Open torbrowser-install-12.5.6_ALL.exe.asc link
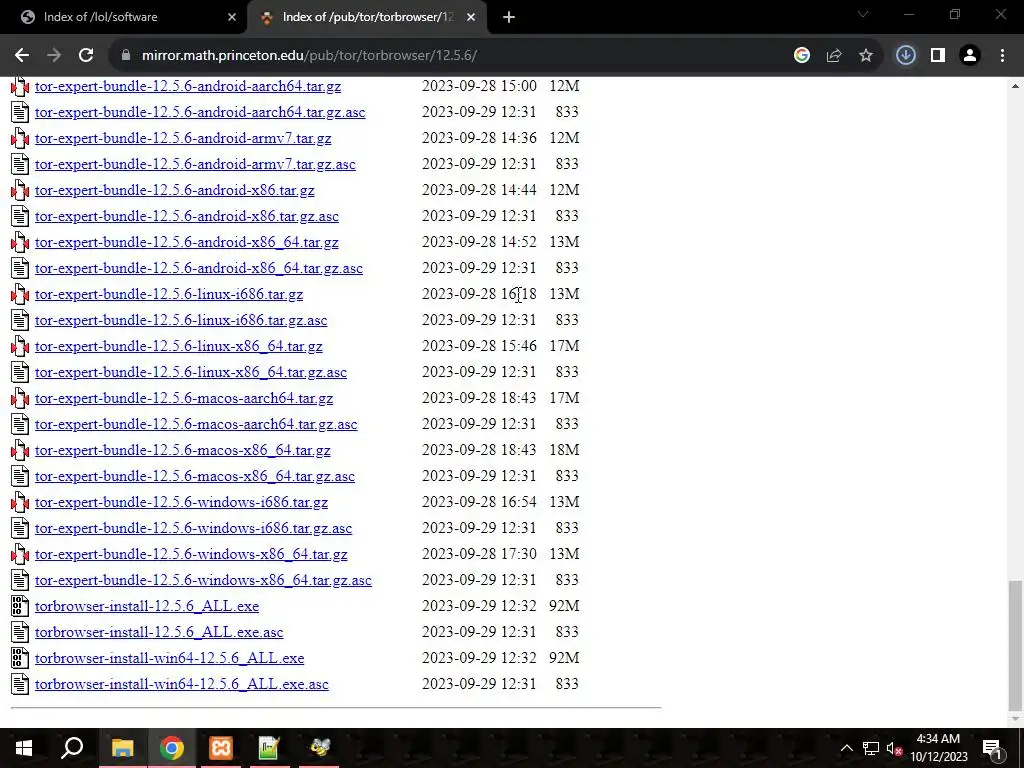This screenshot has width=1024, height=768. (159, 632)
